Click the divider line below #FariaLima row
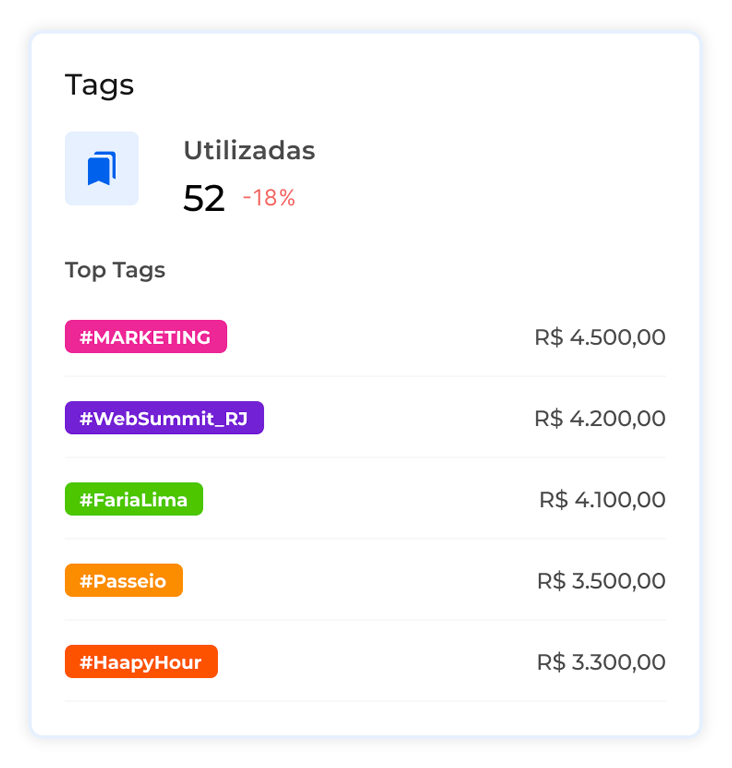The image size is (732, 768). click(365, 539)
